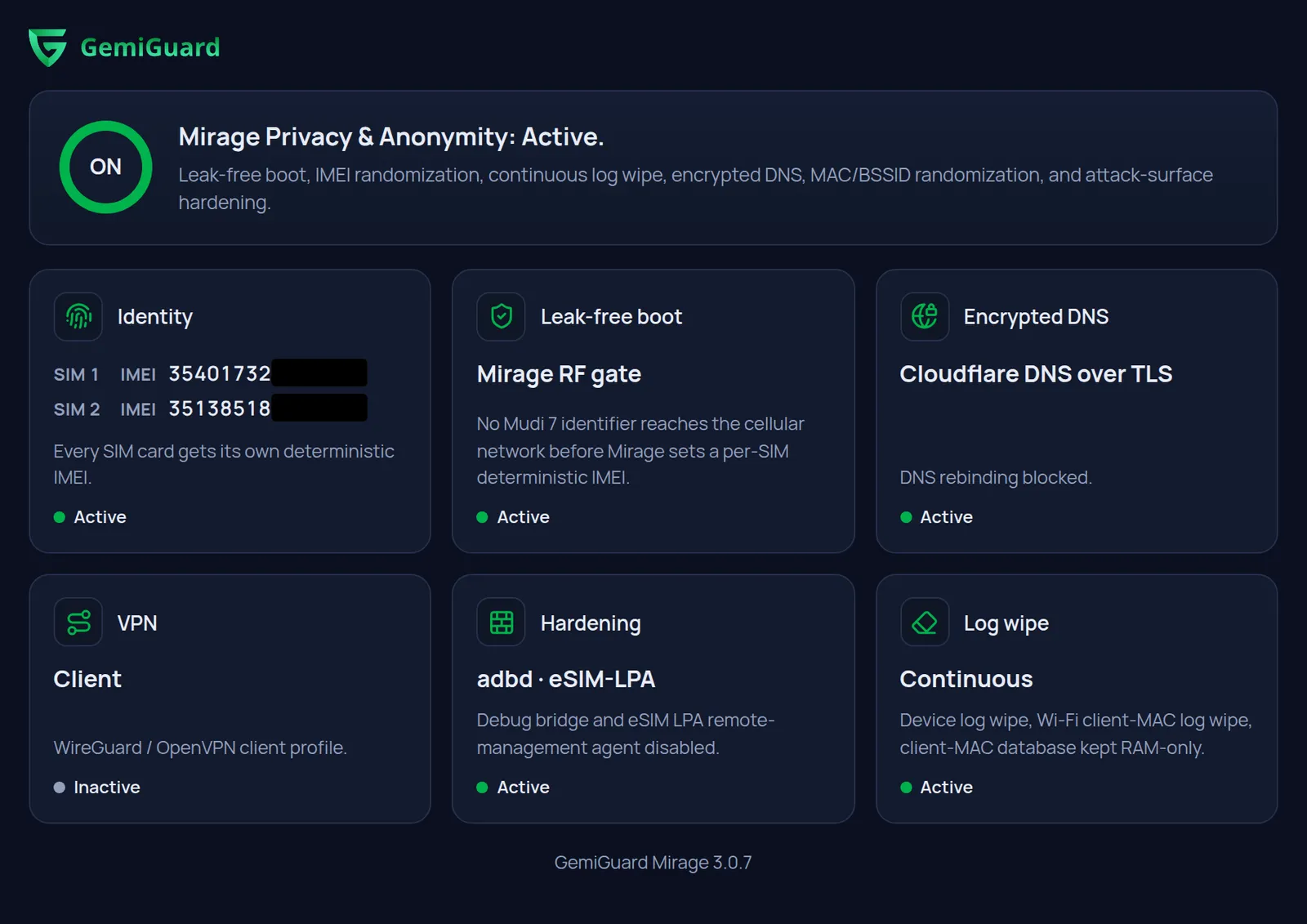The height and width of the screenshot is (924, 1307).
Task: Click the Mirage Privacy & Anonymity heading
Action: tap(391, 136)
